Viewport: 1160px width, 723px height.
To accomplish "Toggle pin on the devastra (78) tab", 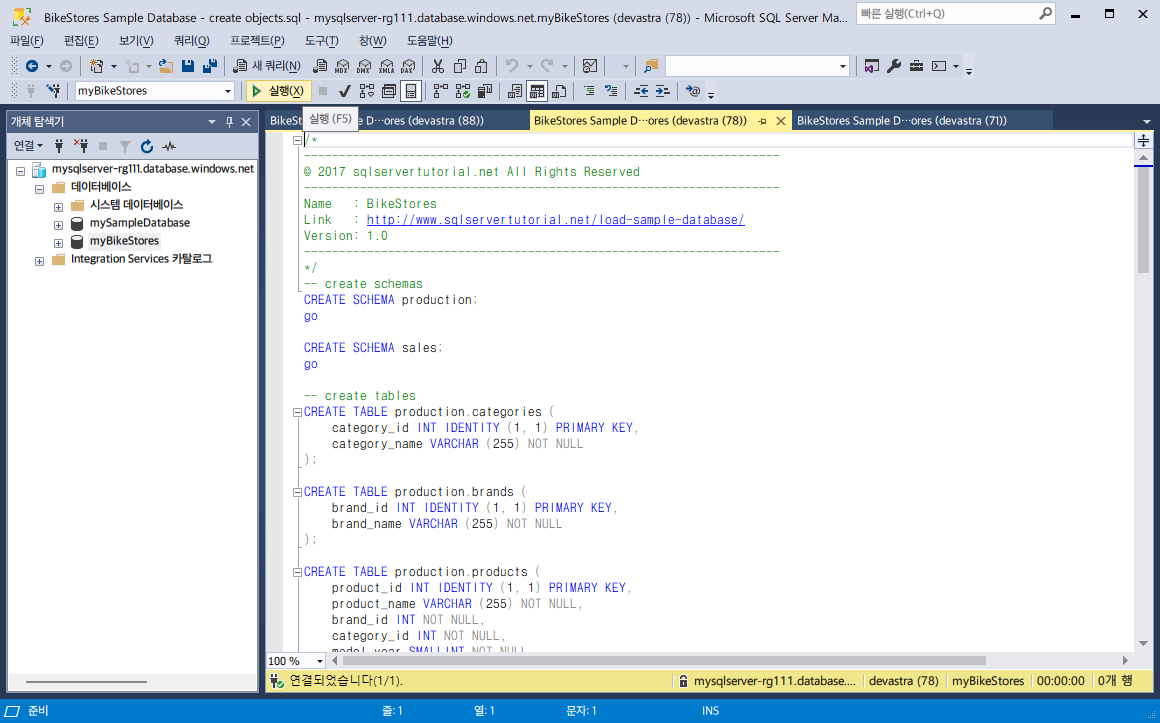I will coord(763,121).
